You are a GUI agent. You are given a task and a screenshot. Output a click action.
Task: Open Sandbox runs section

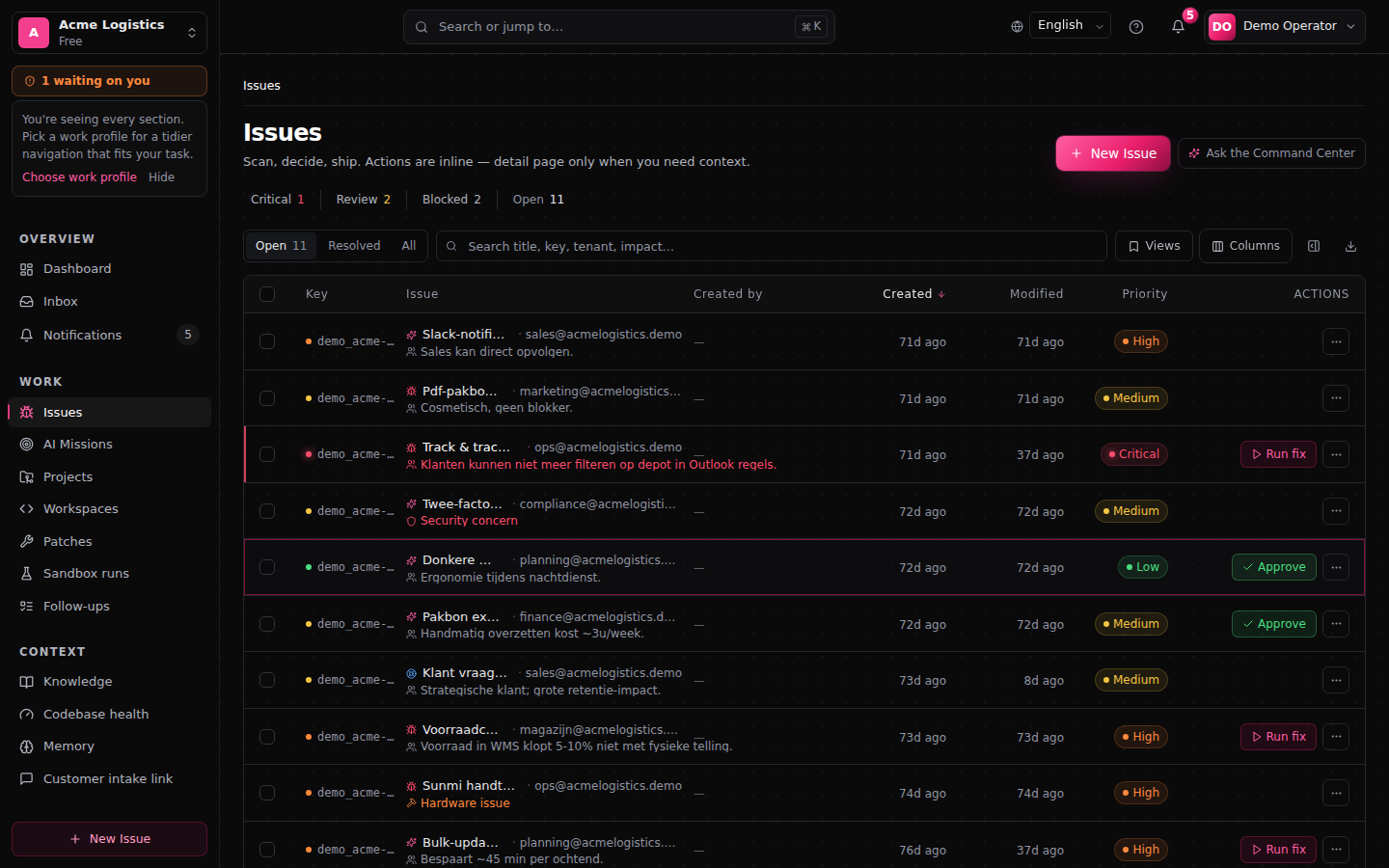109,574
